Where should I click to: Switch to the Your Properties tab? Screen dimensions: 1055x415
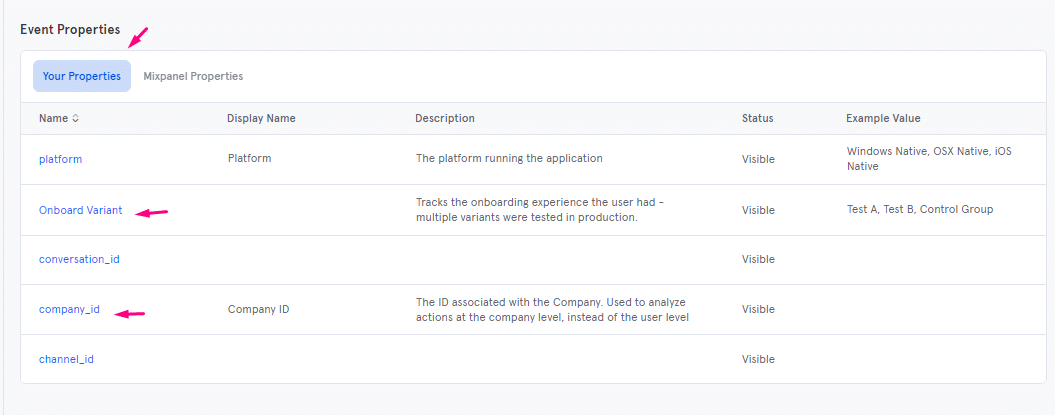point(82,76)
